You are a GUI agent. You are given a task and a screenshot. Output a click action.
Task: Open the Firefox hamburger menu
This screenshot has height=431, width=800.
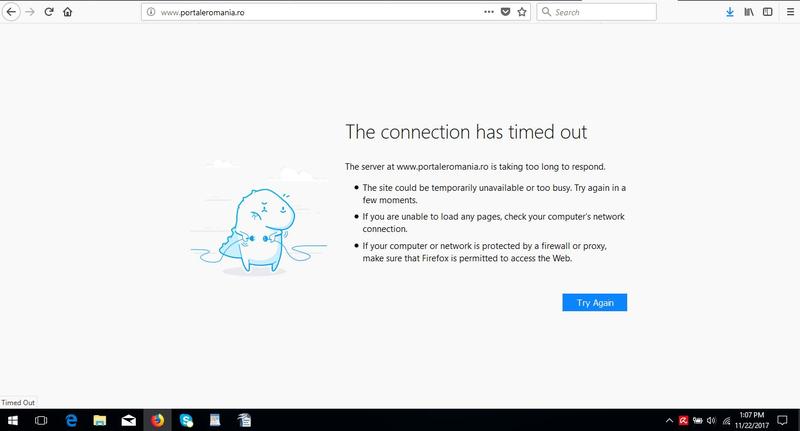pos(787,12)
